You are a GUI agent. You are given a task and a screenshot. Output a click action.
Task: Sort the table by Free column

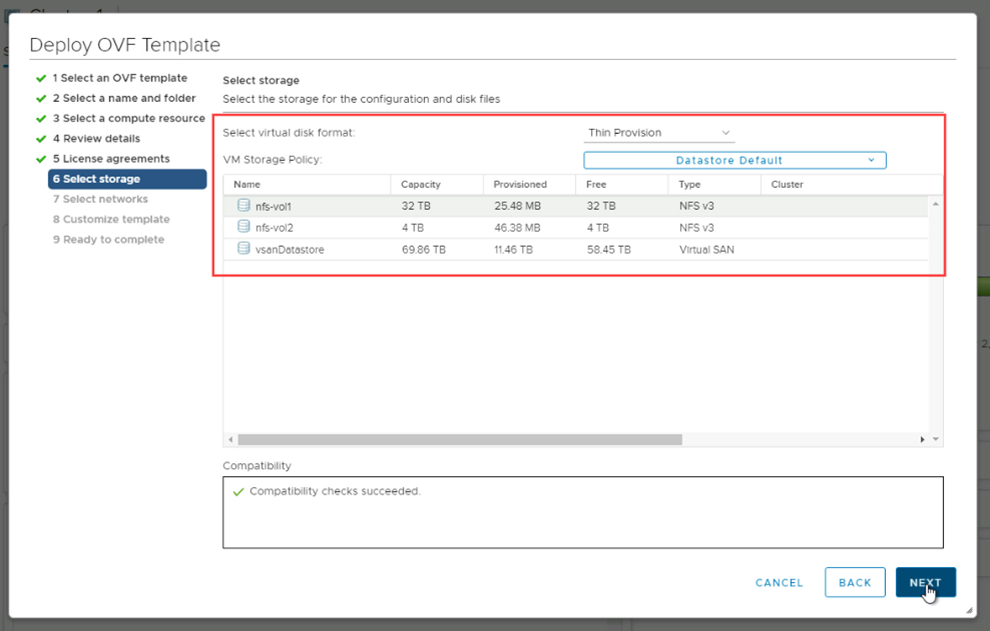[x=597, y=185]
